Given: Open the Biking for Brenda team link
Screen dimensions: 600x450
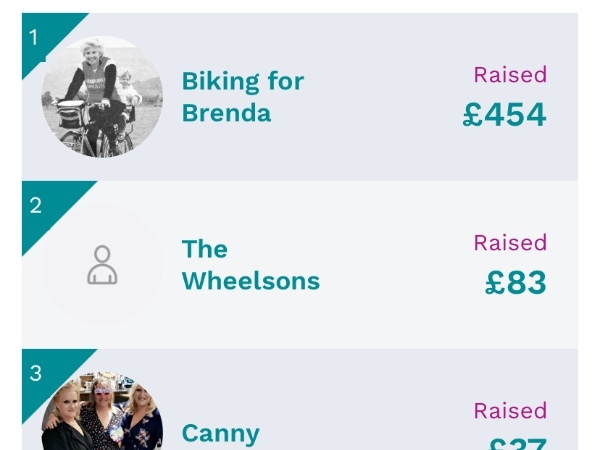Looking at the screenshot, I should pos(243,97).
